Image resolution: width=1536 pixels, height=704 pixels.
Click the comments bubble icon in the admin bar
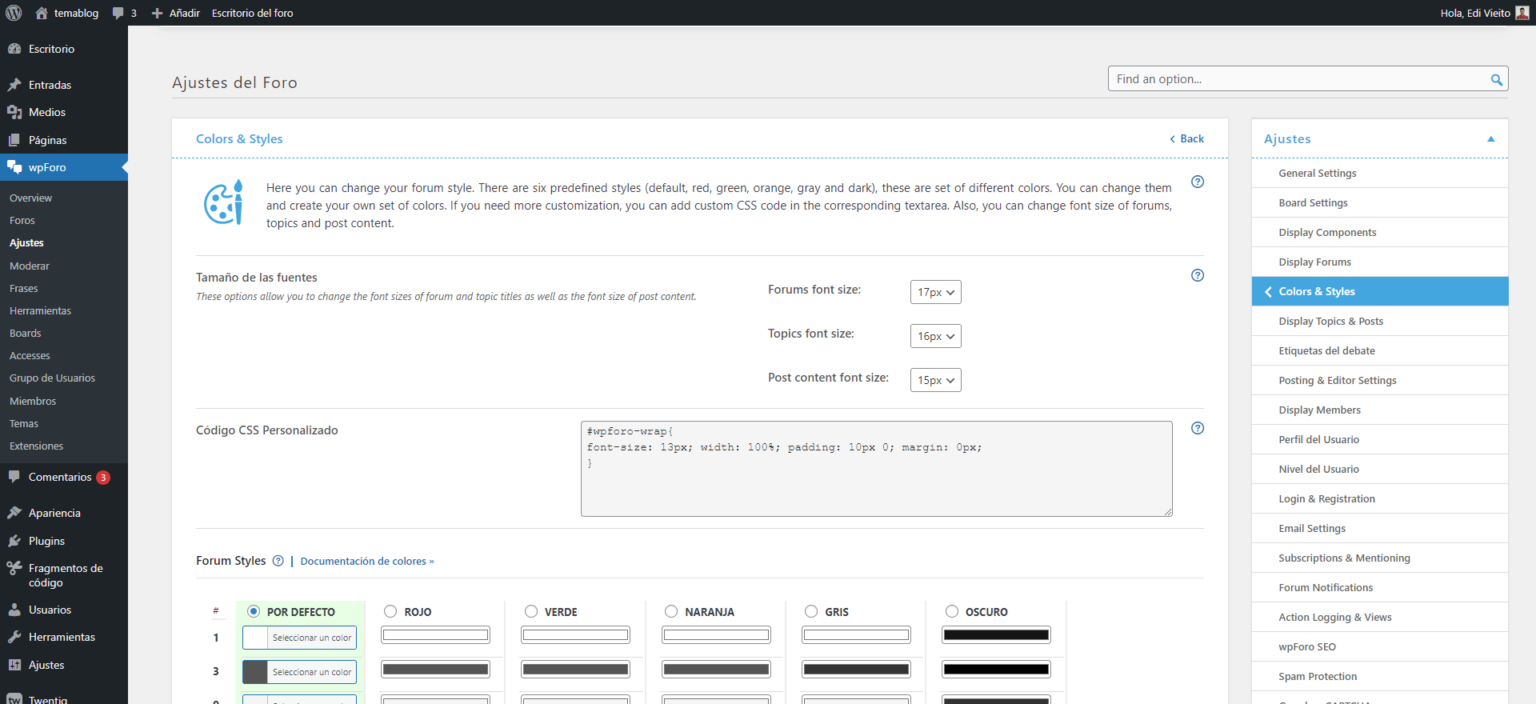point(118,12)
